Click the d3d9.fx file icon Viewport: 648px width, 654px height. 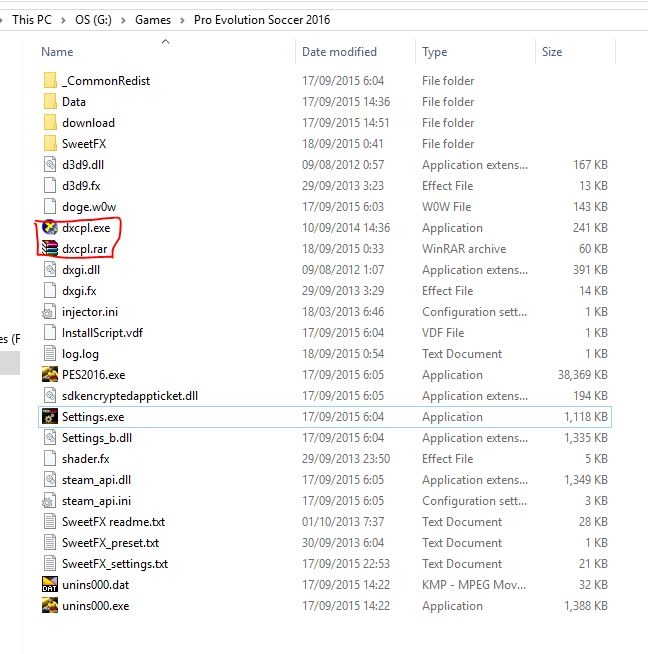[x=50, y=186]
